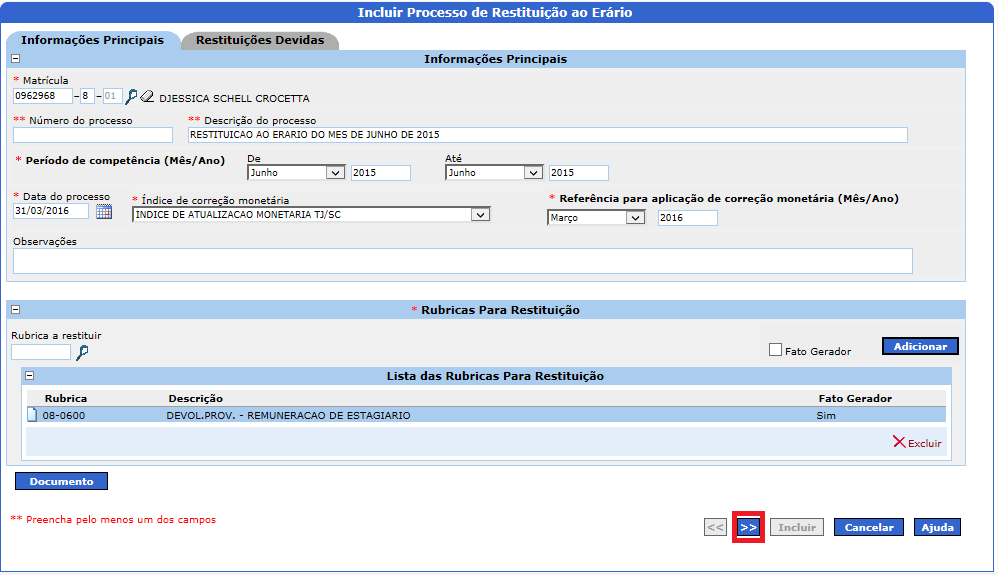
Task: Open the Índice de correção monetária dropdown
Action: click(x=481, y=215)
